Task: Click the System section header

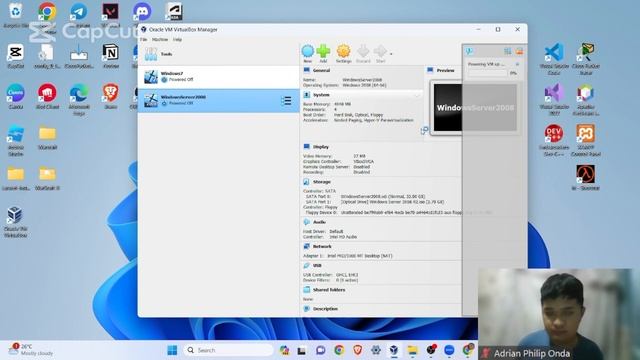Action: (320, 95)
